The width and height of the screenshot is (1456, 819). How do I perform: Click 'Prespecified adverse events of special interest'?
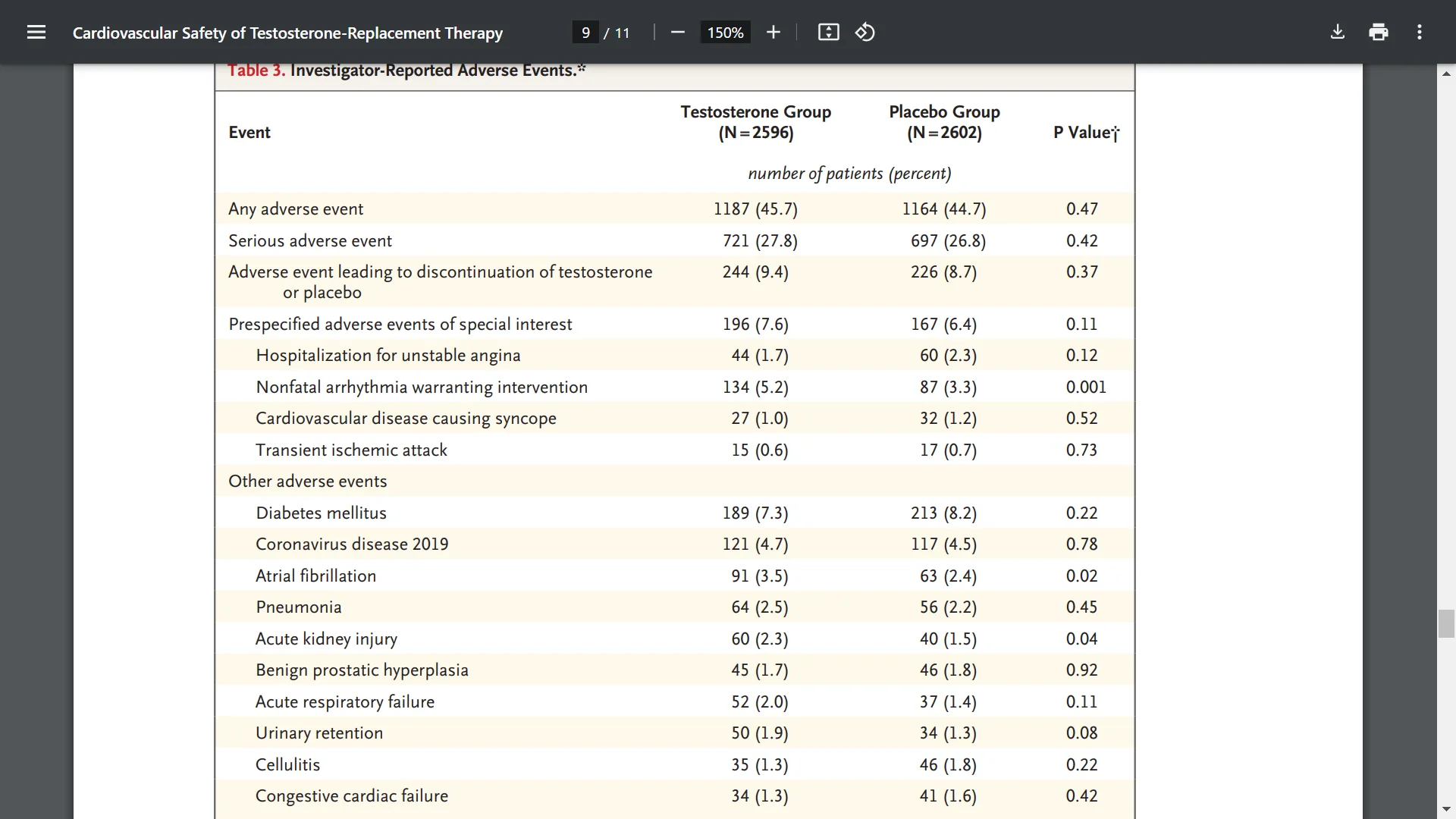pyautogui.click(x=400, y=325)
